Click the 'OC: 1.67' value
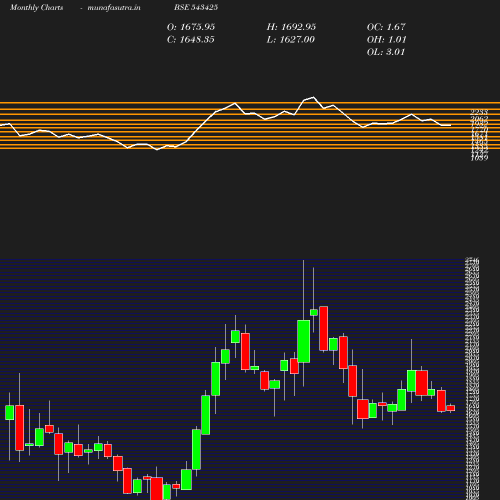500x500 pixels. point(386,27)
